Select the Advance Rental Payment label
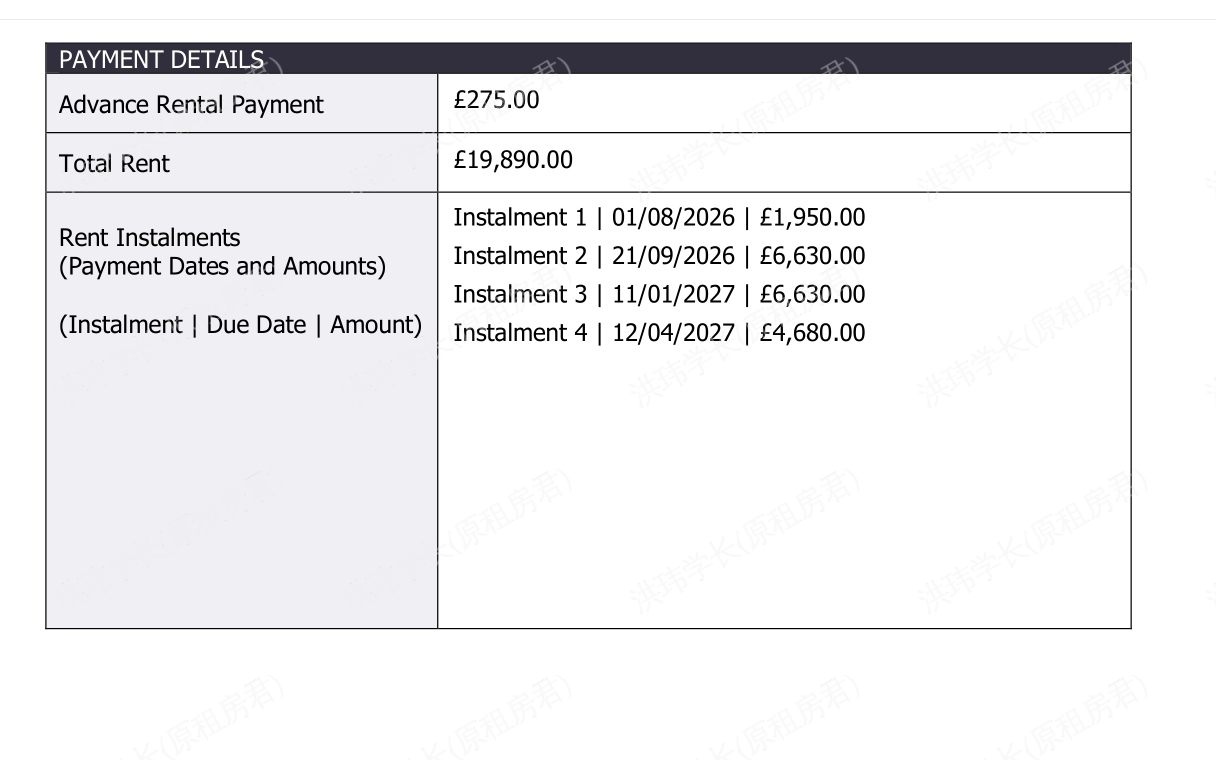The image size is (1216, 760). click(191, 105)
